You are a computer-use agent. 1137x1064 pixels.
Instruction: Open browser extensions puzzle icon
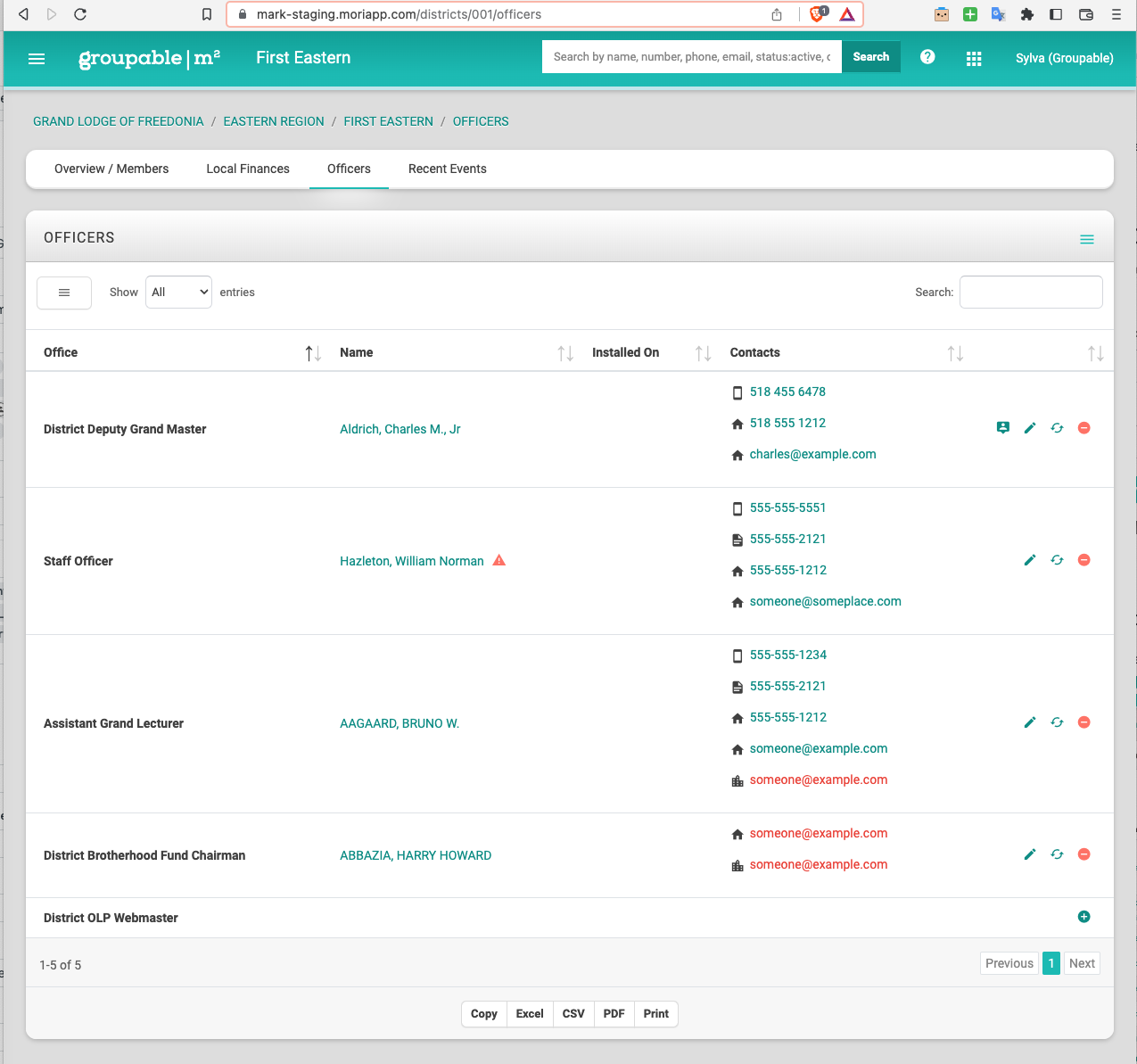1027,14
